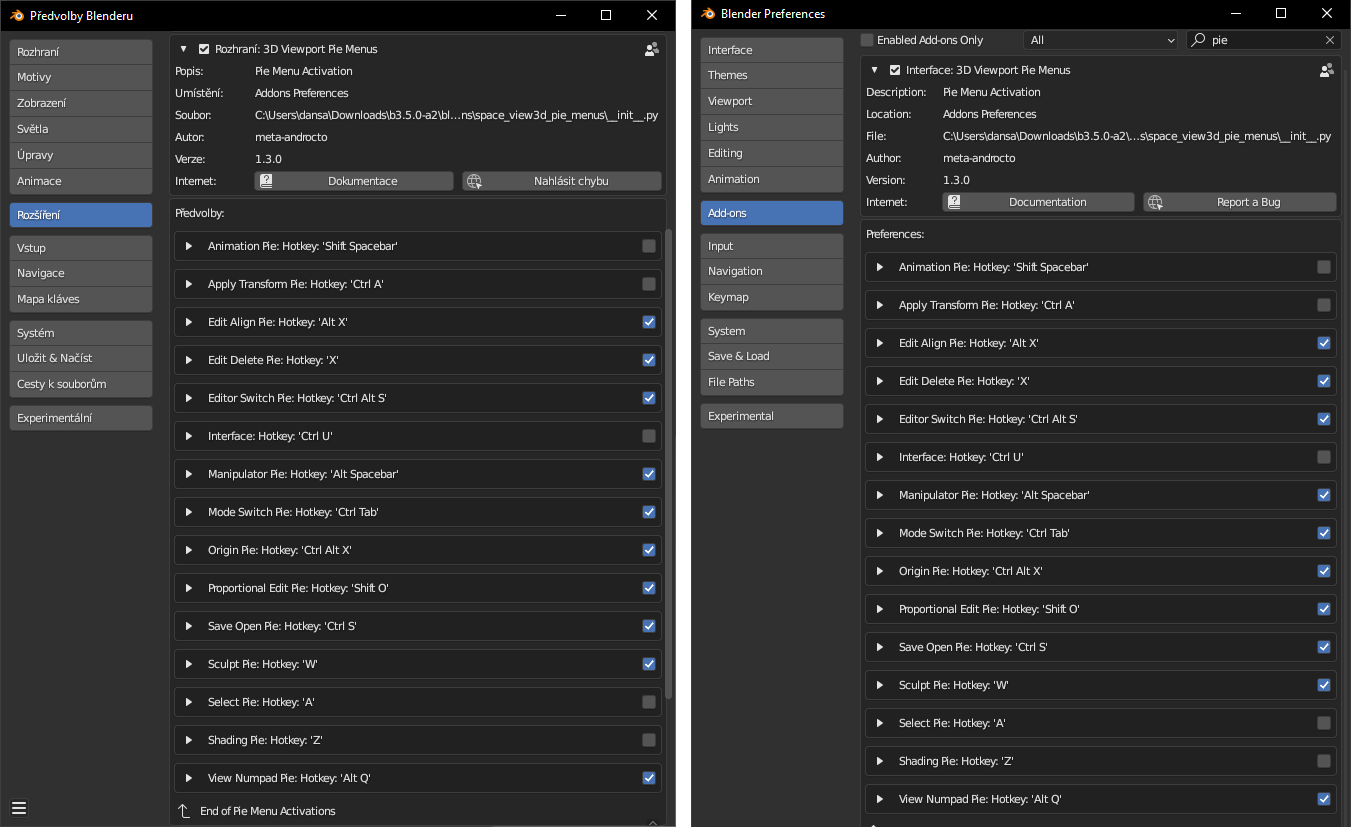
Task: Enable Interface 'Ctrl U' checkbox in English window
Action: coord(1324,457)
